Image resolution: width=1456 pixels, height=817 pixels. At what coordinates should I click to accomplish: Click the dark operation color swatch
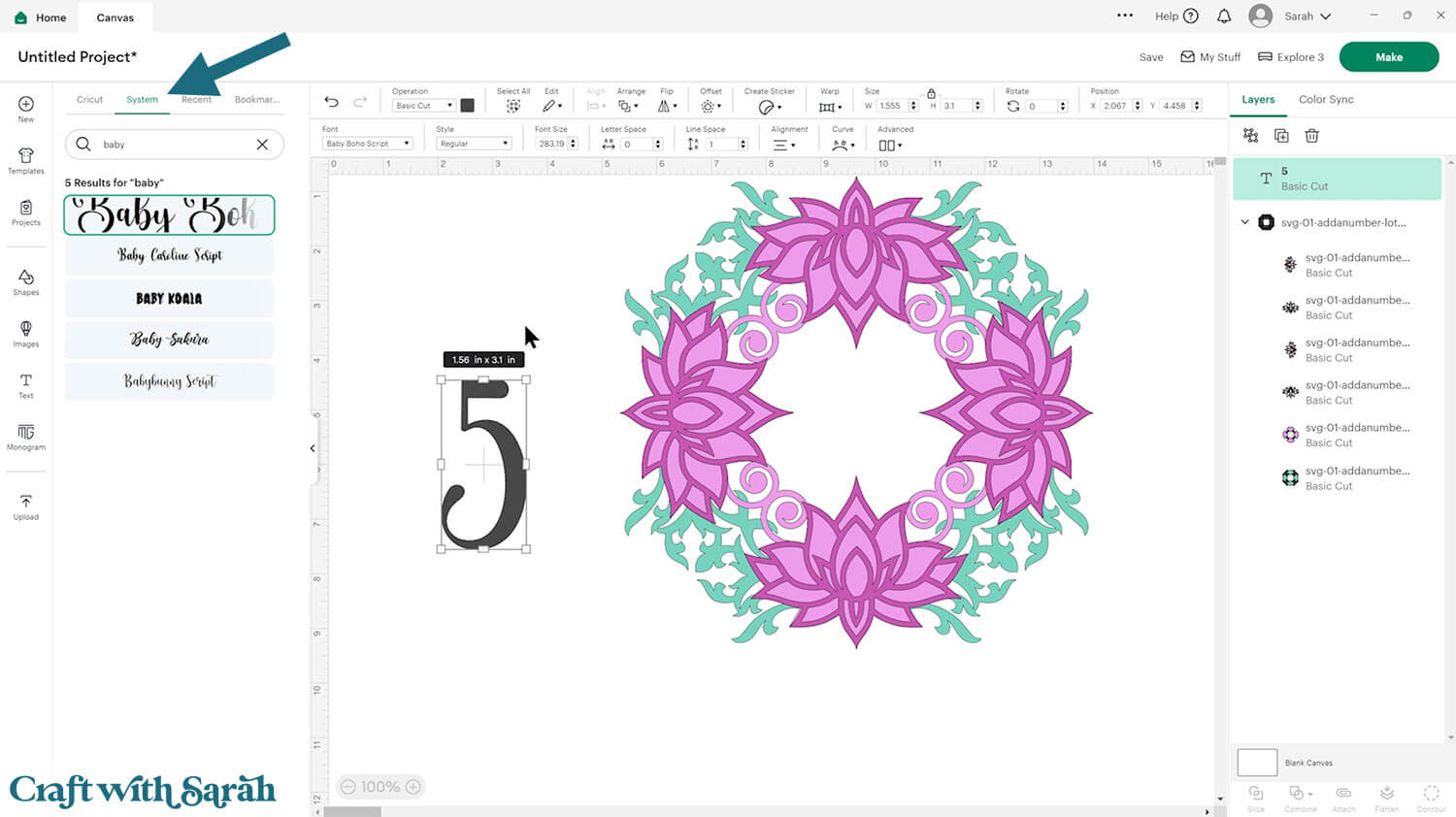(467, 106)
